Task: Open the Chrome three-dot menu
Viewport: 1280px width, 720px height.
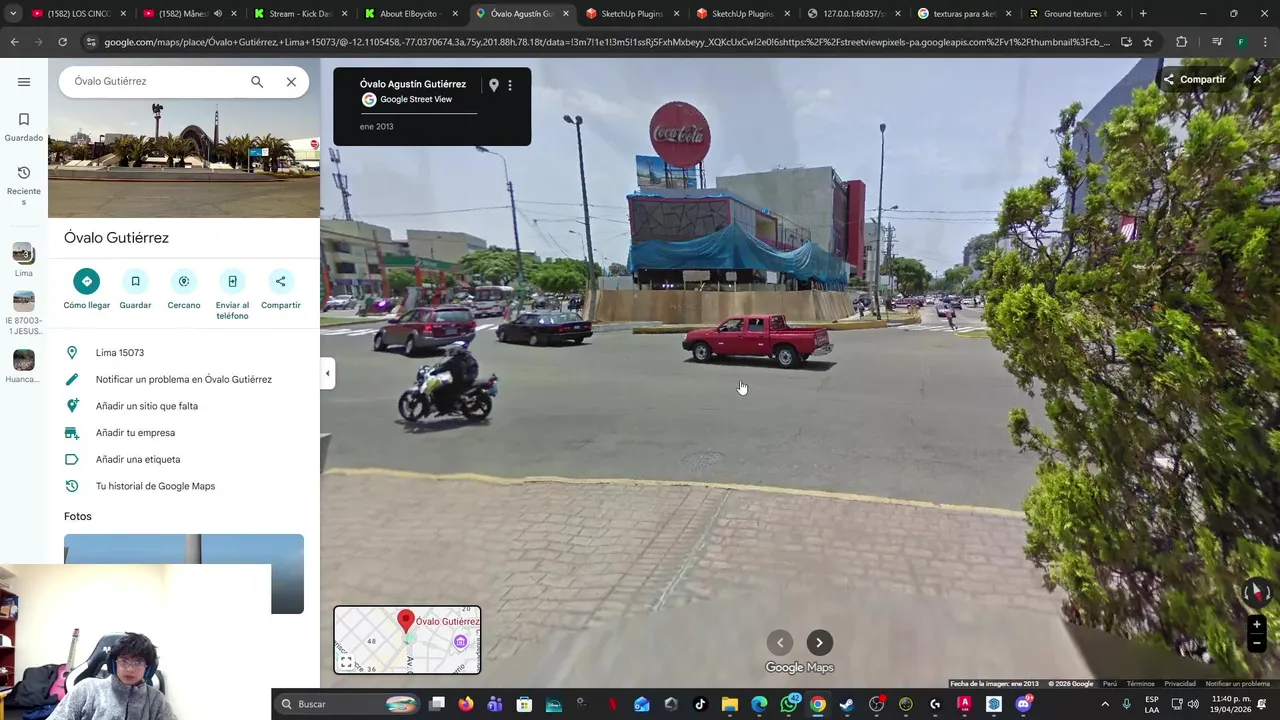Action: coord(1264,42)
